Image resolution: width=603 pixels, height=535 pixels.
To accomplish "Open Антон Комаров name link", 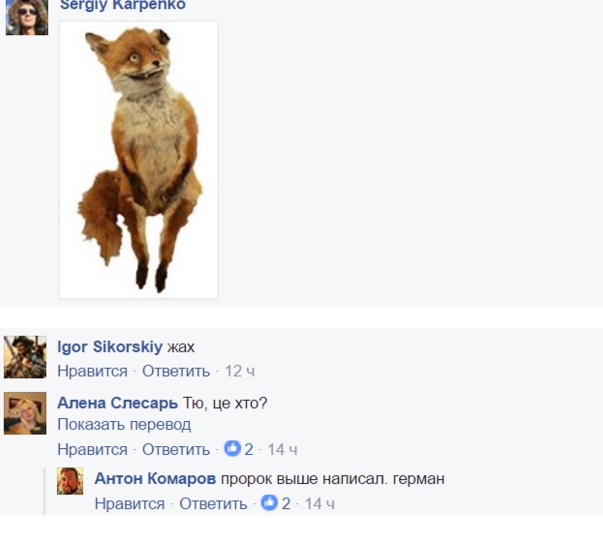I will [155, 478].
